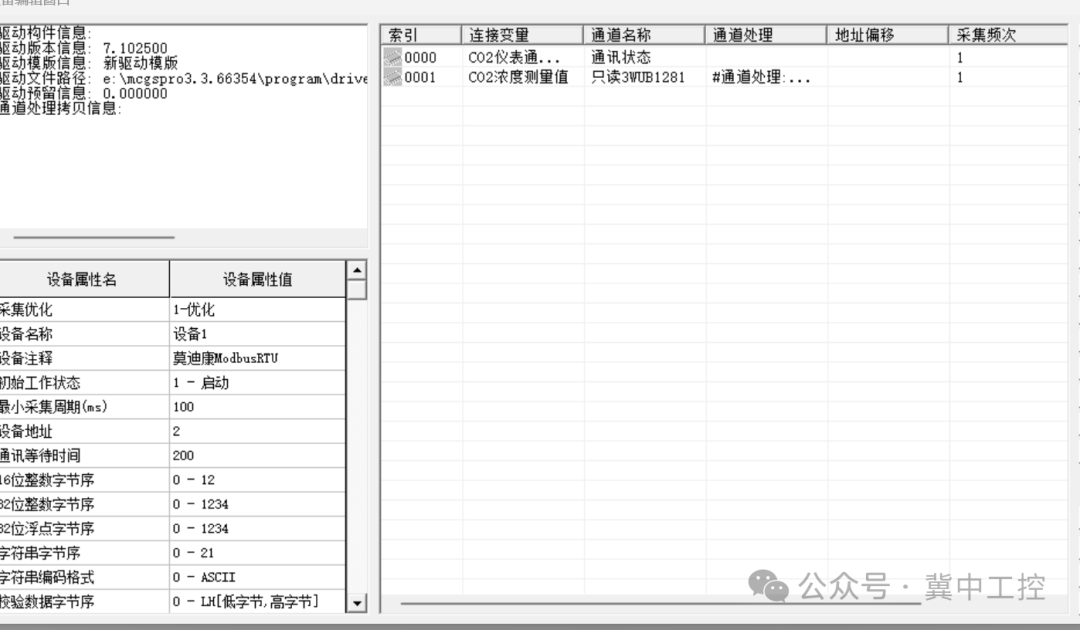1080x630 pixels.
Task: Click the 通道处理 column header
Action: pos(766,34)
